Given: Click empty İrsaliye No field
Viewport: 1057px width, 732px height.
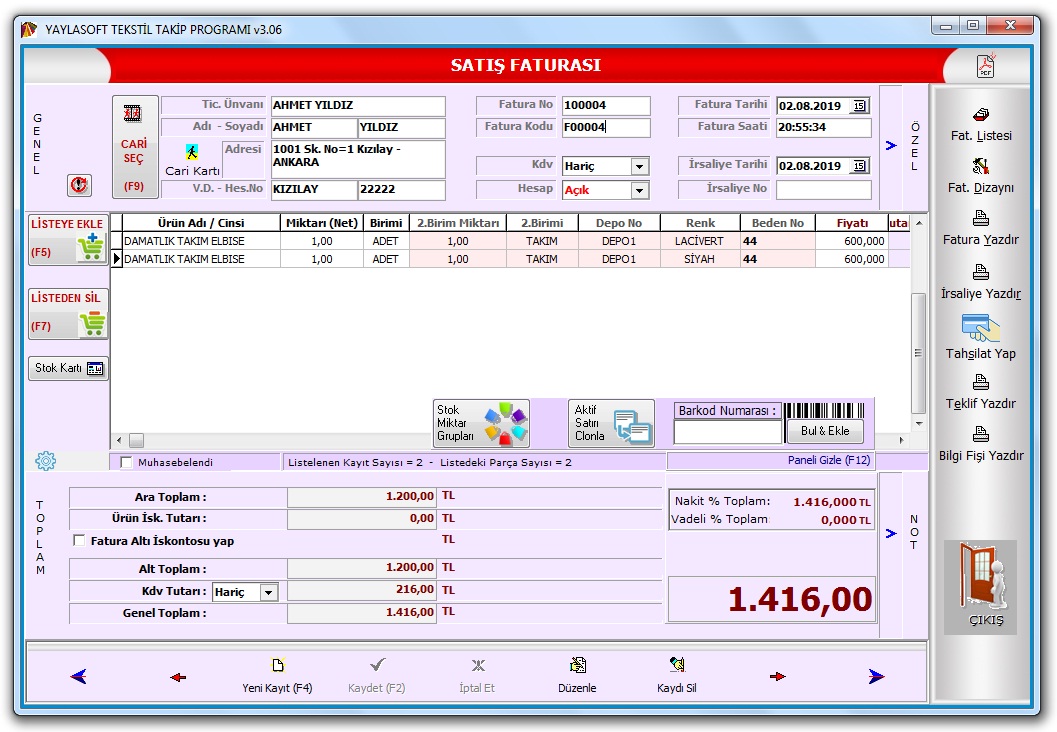Looking at the screenshot, I should click(x=824, y=189).
